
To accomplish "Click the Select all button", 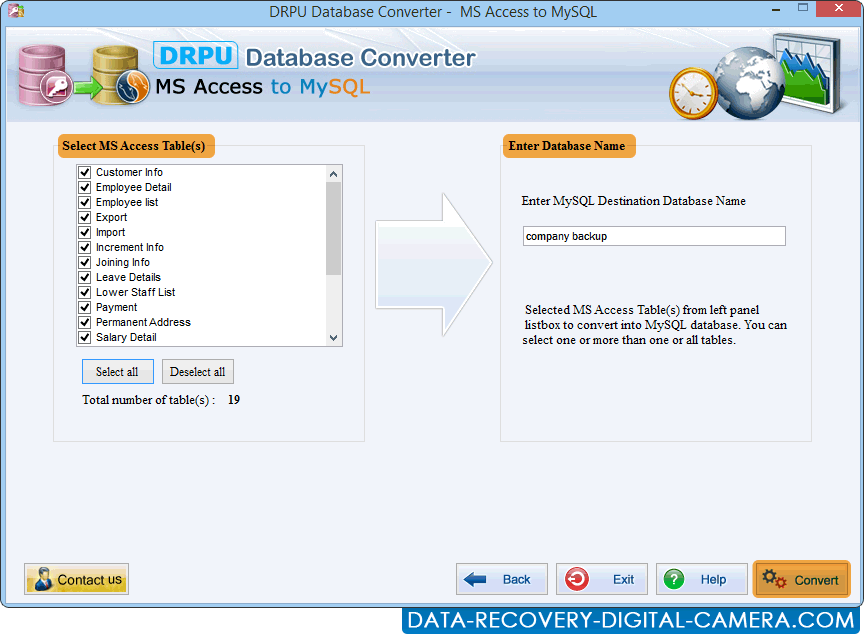I will click(x=117, y=372).
